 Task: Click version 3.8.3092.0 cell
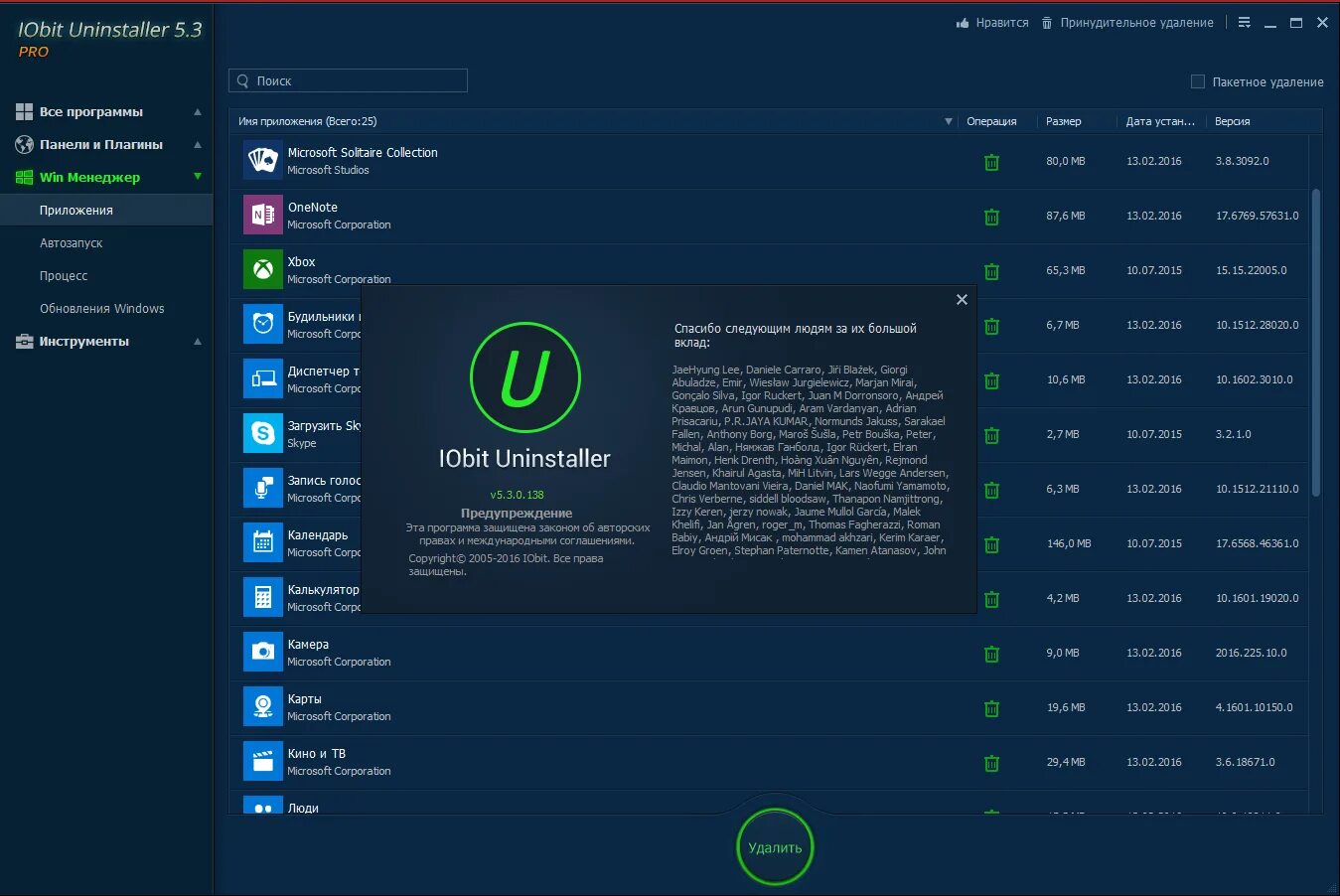tap(1242, 161)
